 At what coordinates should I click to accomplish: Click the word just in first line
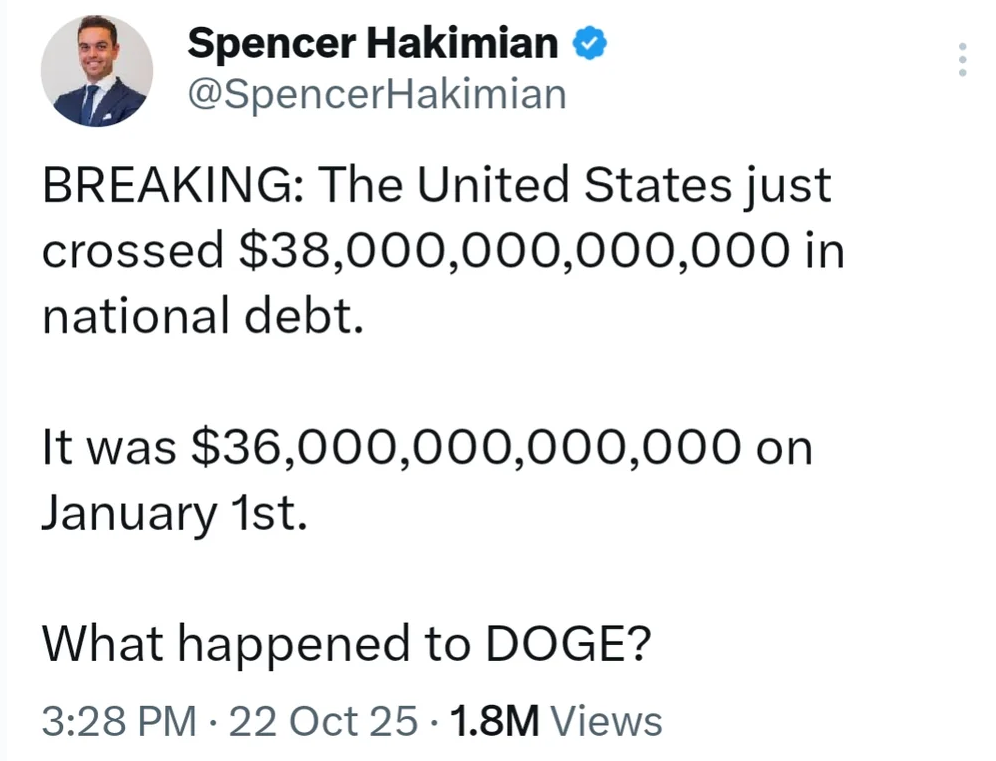pos(794,186)
